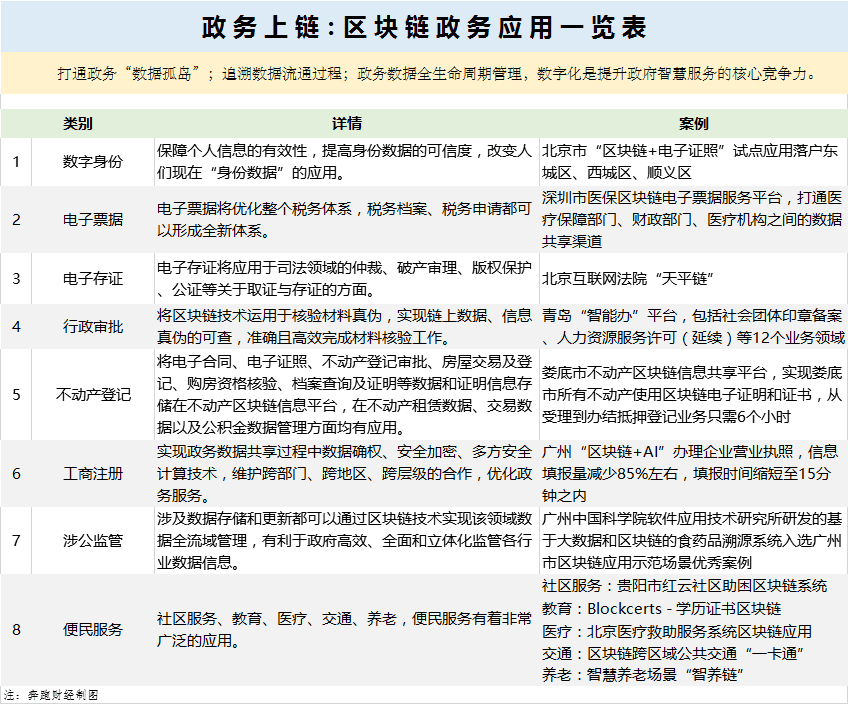Click detail cell beginning 涉及数据存储和更新
This screenshot has width=848, height=704.
tap(347, 540)
